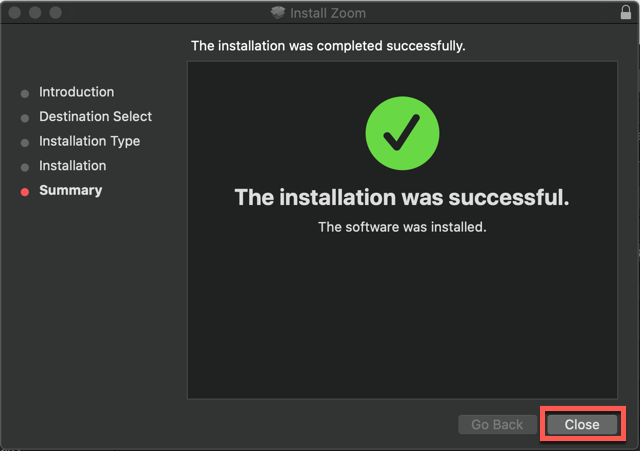This screenshot has height=451, width=640.
Task: Click the gray bullet beside Installation
Action: click(x=25, y=167)
